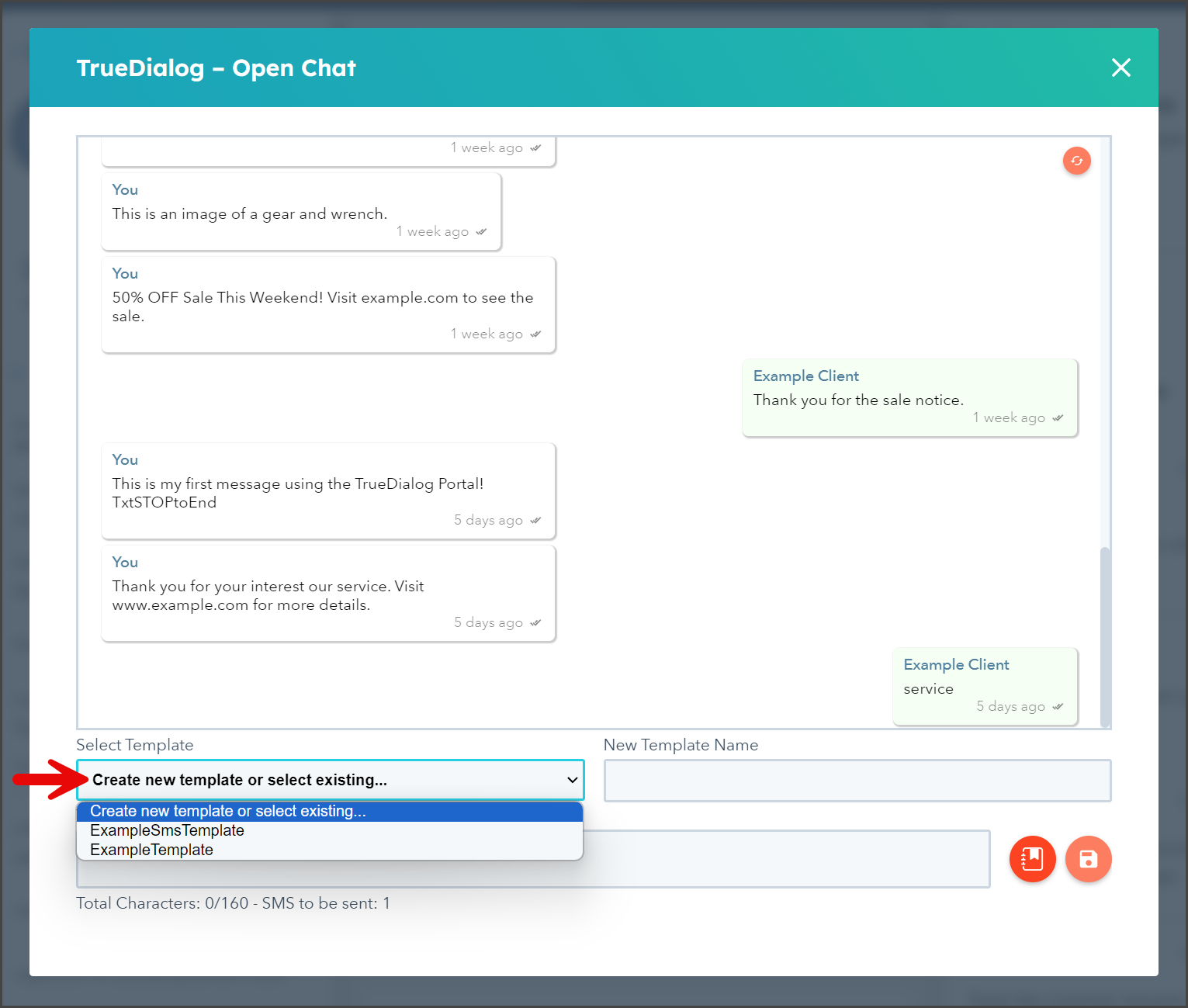
Task: Select 'Create new template or select existing...' option
Action: [x=330, y=811]
